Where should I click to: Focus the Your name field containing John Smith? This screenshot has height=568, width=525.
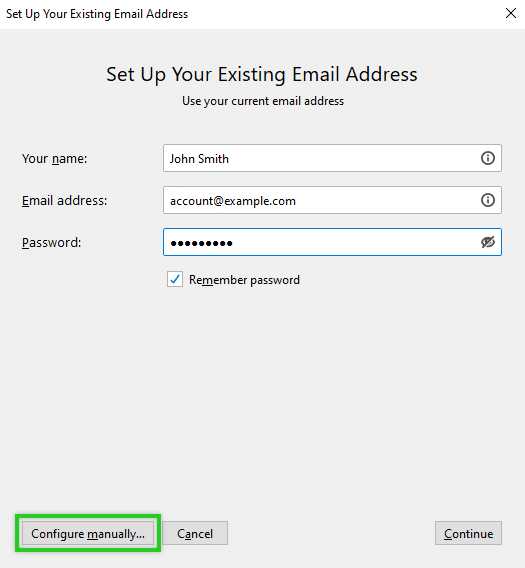(x=332, y=158)
